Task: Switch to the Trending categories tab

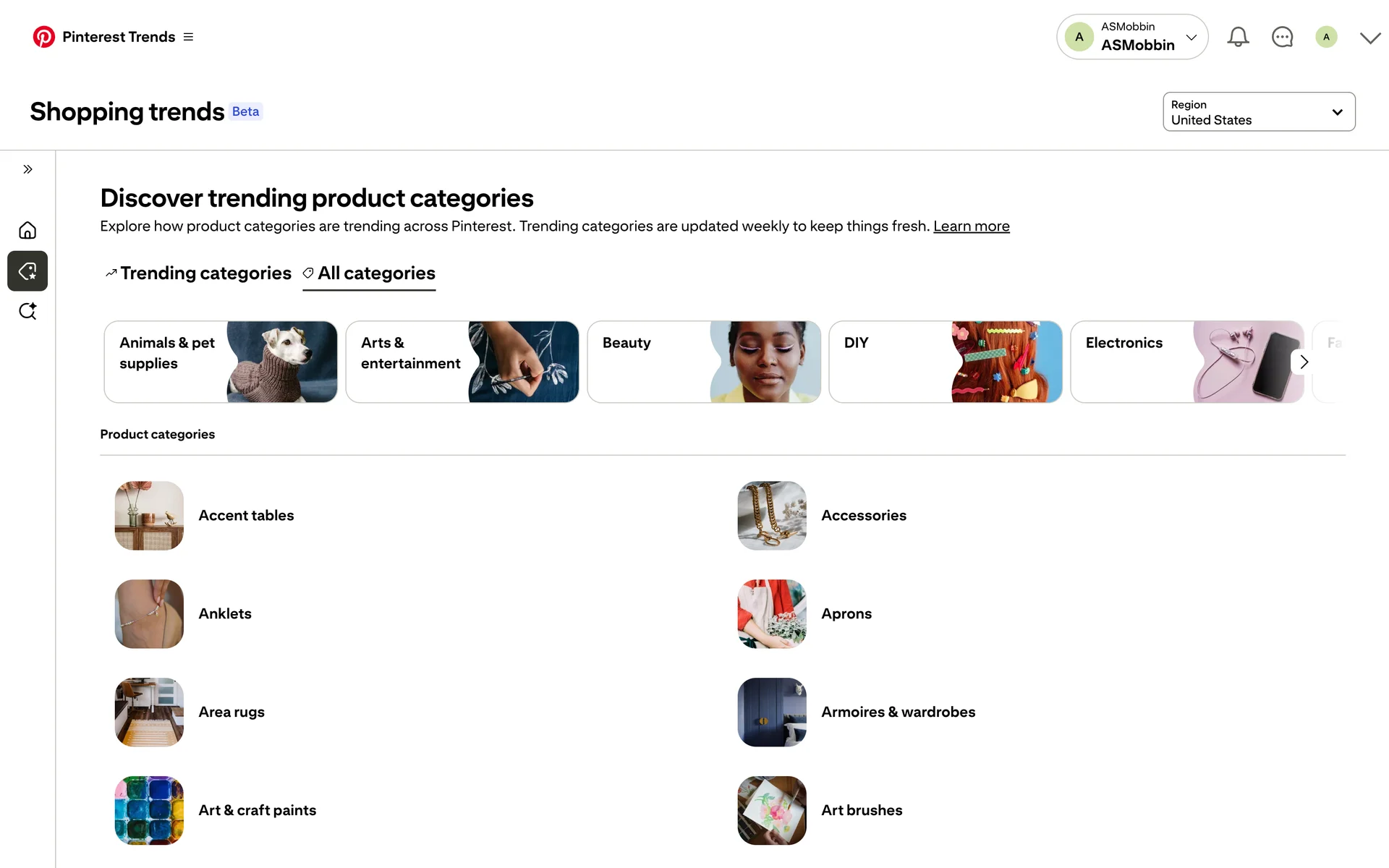Action: (x=198, y=273)
